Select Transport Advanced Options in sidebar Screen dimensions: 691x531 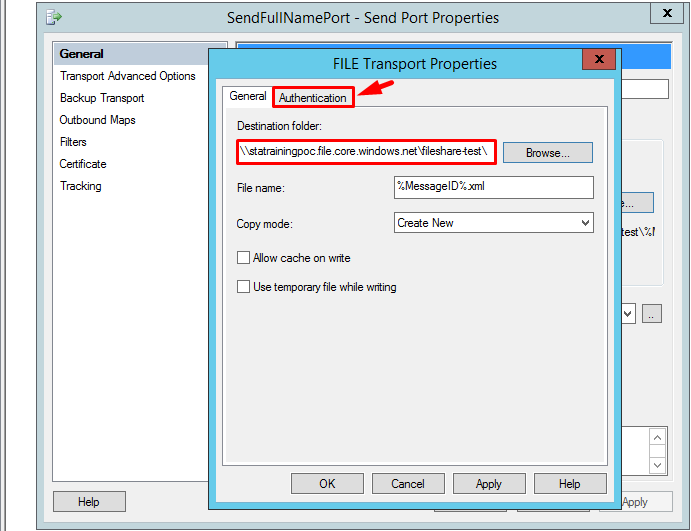pyautogui.click(x=127, y=76)
